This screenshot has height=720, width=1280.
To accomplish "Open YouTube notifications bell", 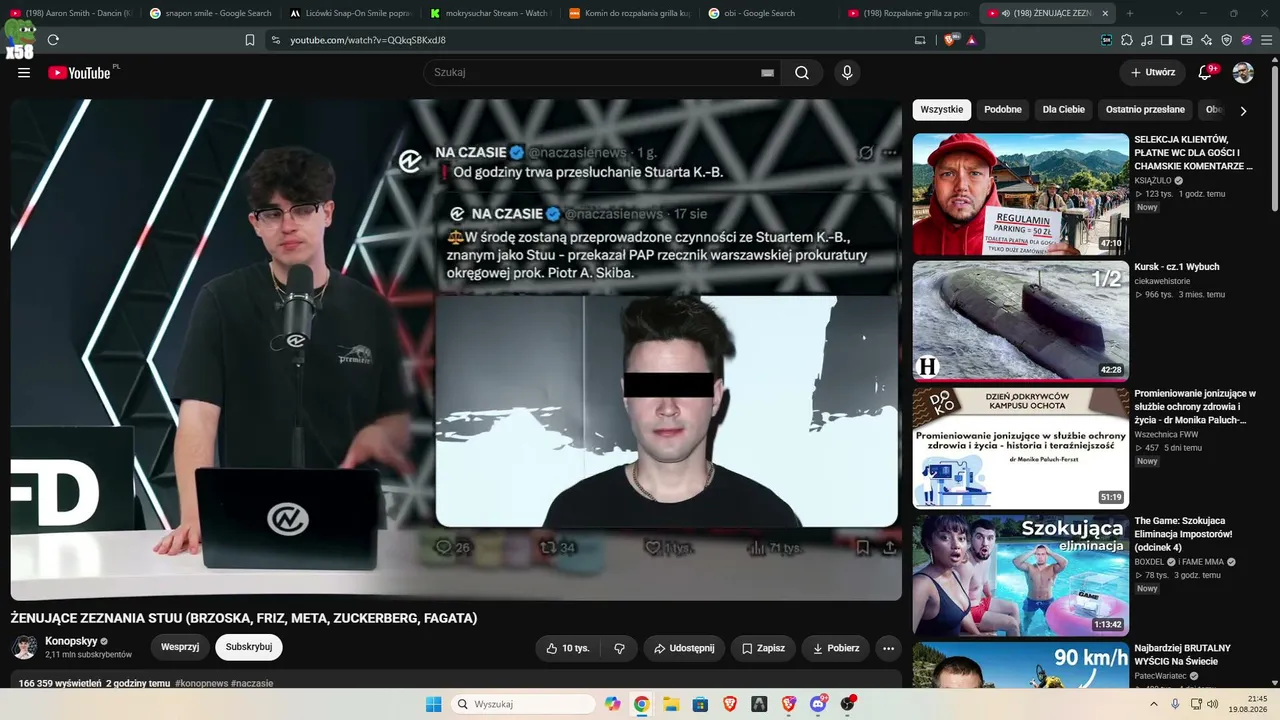I will (1206, 73).
